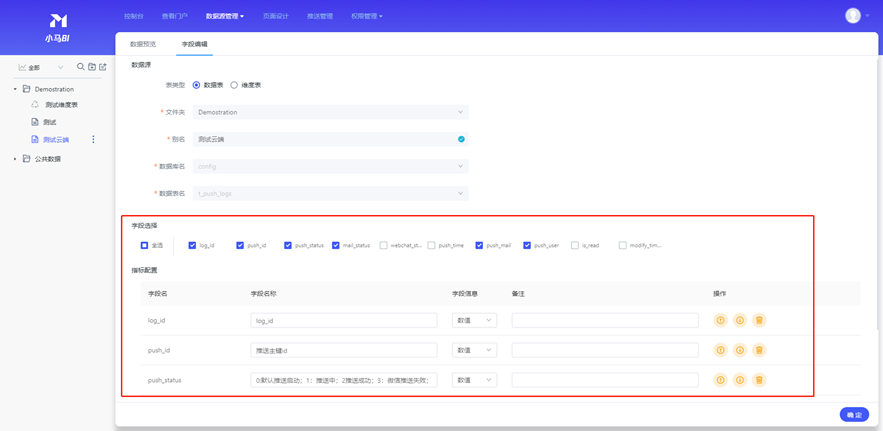This screenshot has width=883, height=431.
Task: Click the move-down icon in the push_status row
Action: [x=740, y=381]
